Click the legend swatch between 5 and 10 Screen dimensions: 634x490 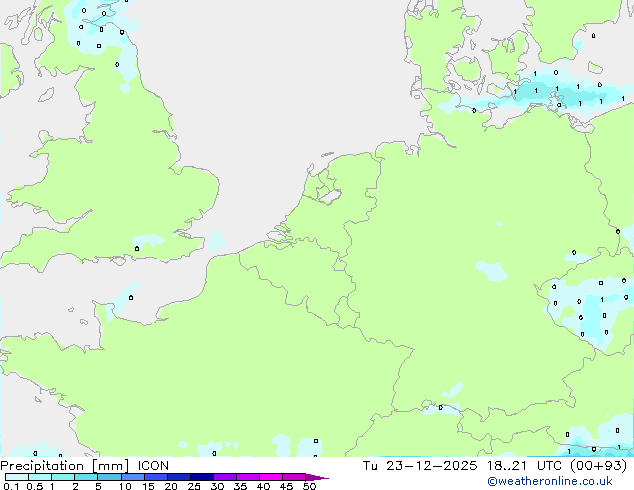coord(110,477)
